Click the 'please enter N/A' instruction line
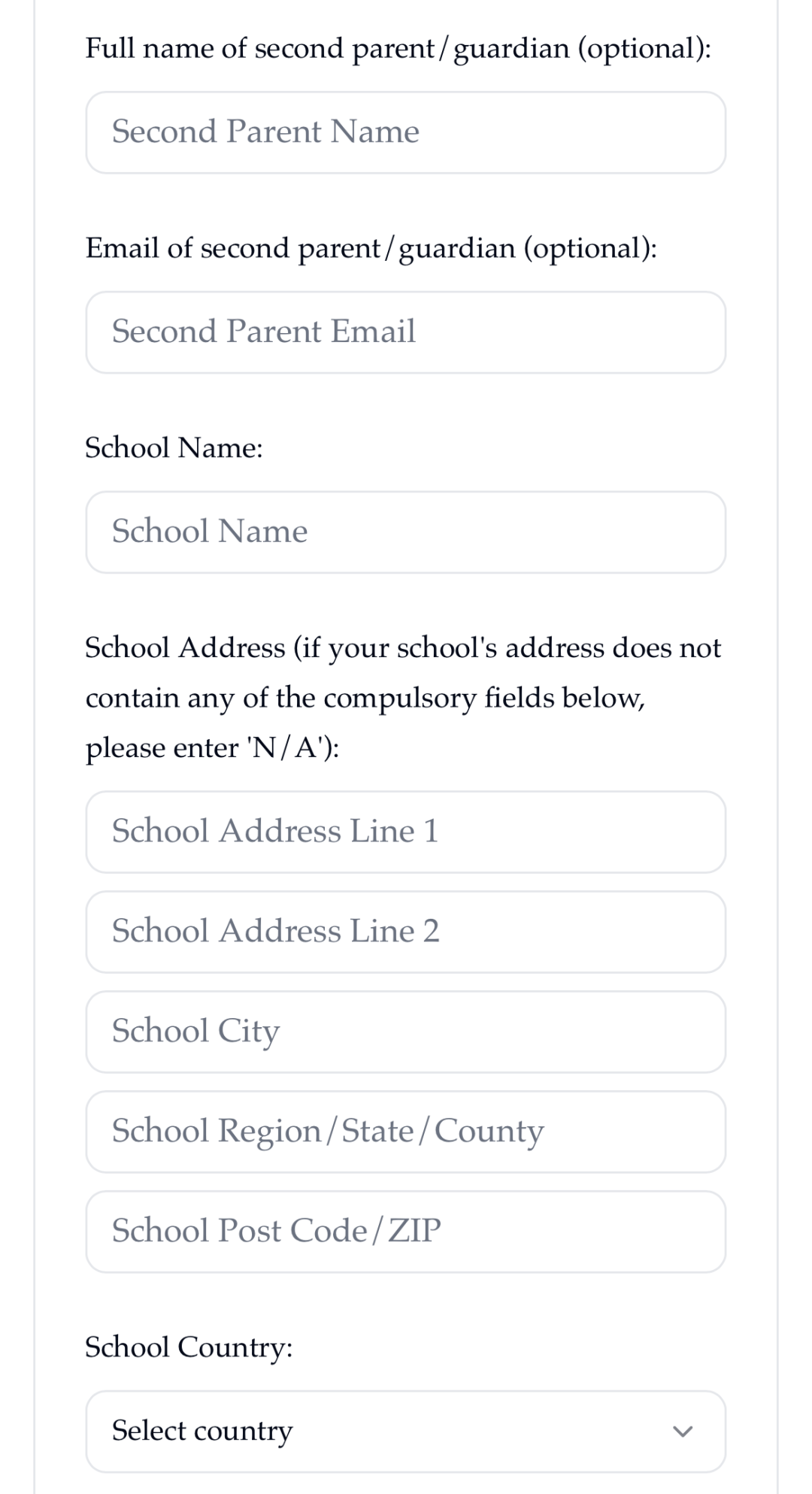This screenshot has width=812, height=1494. point(212,748)
